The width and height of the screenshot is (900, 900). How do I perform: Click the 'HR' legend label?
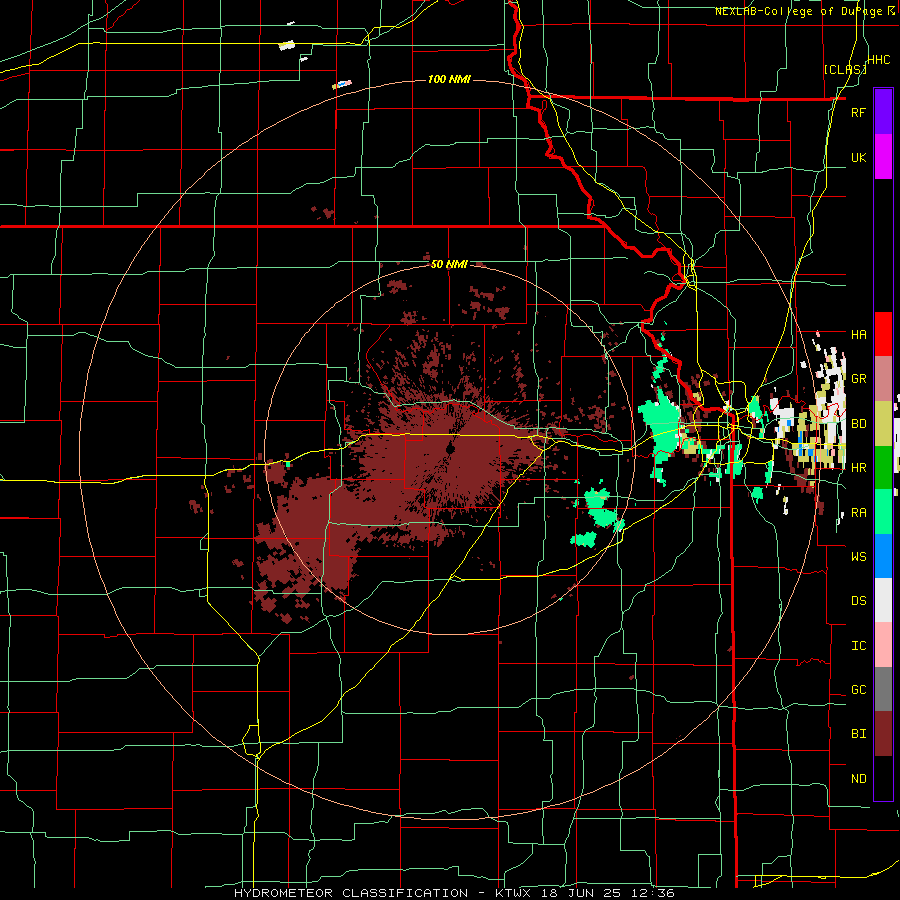coord(858,468)
